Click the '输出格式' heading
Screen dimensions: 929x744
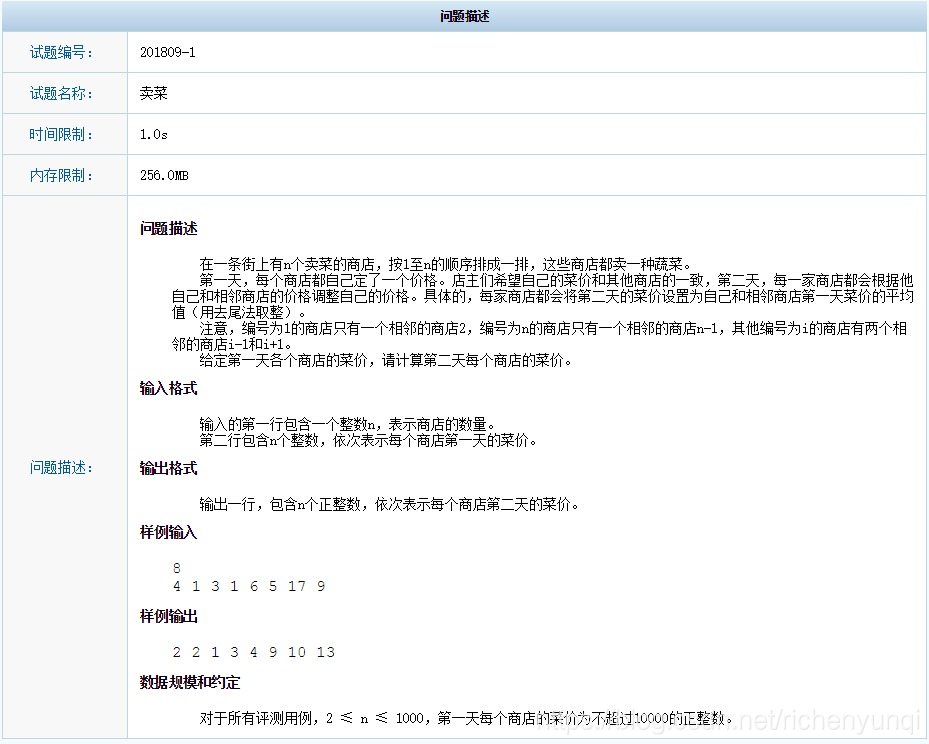pyautogui.click(x=169, y=469)
